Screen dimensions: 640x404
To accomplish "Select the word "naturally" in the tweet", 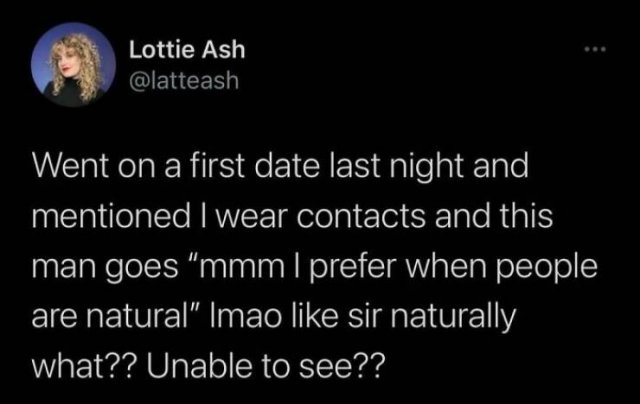I will click(x=453, y=318).
